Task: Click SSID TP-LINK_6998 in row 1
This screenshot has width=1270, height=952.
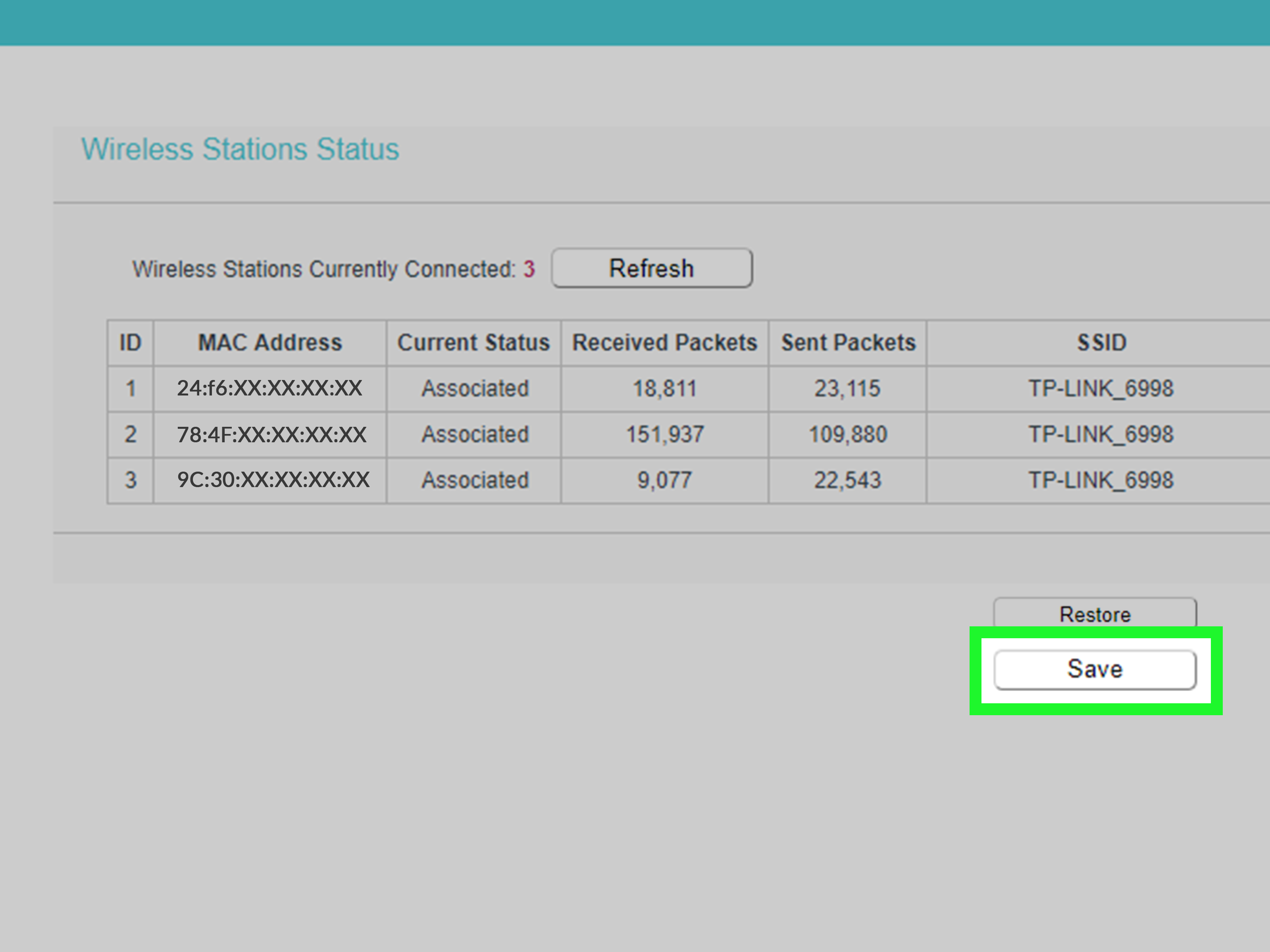Action: coord(1101,388)
